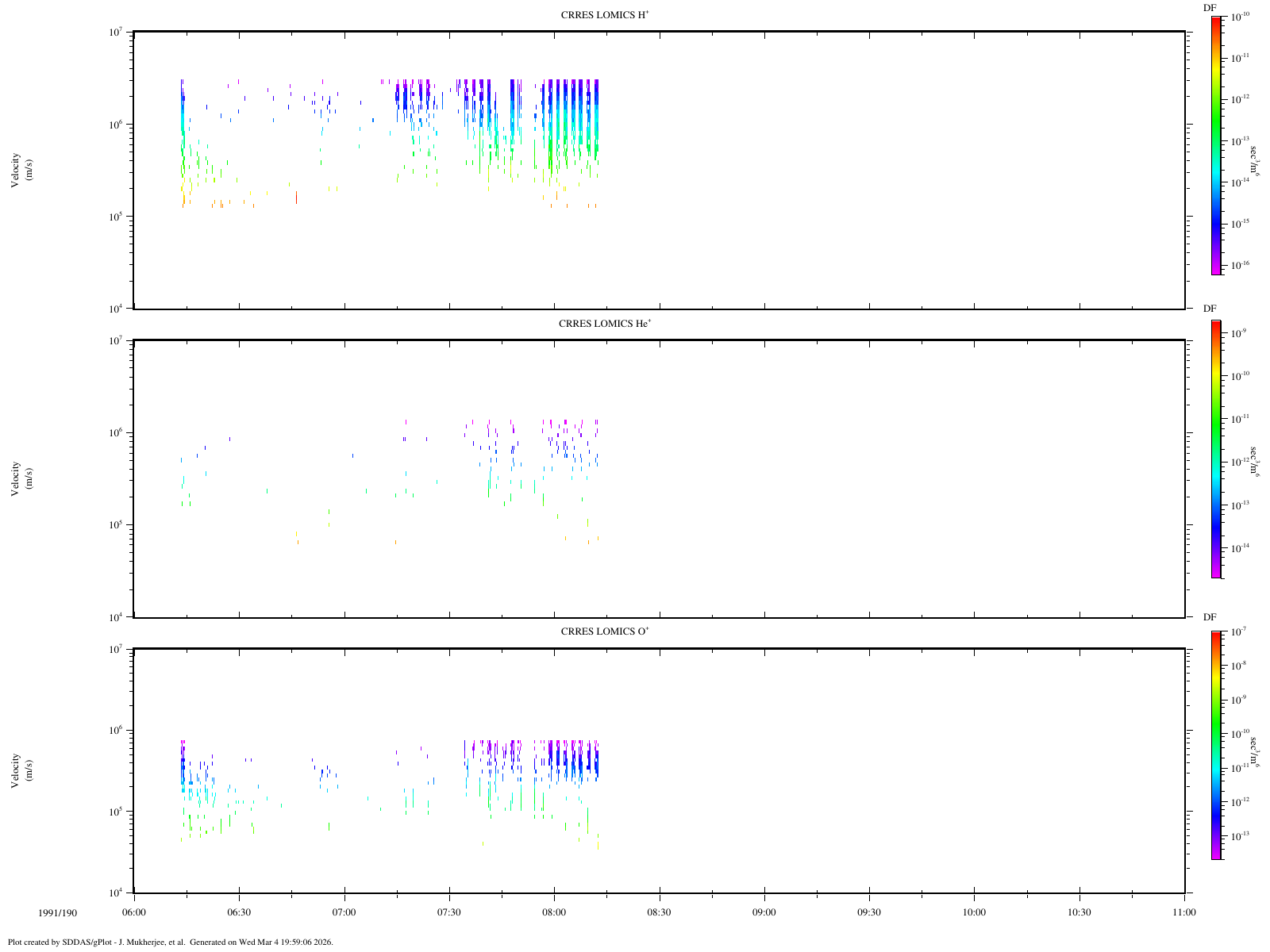
Task: Click the CRRES LOMICS O+ panel title
Action: pos(605,631)
